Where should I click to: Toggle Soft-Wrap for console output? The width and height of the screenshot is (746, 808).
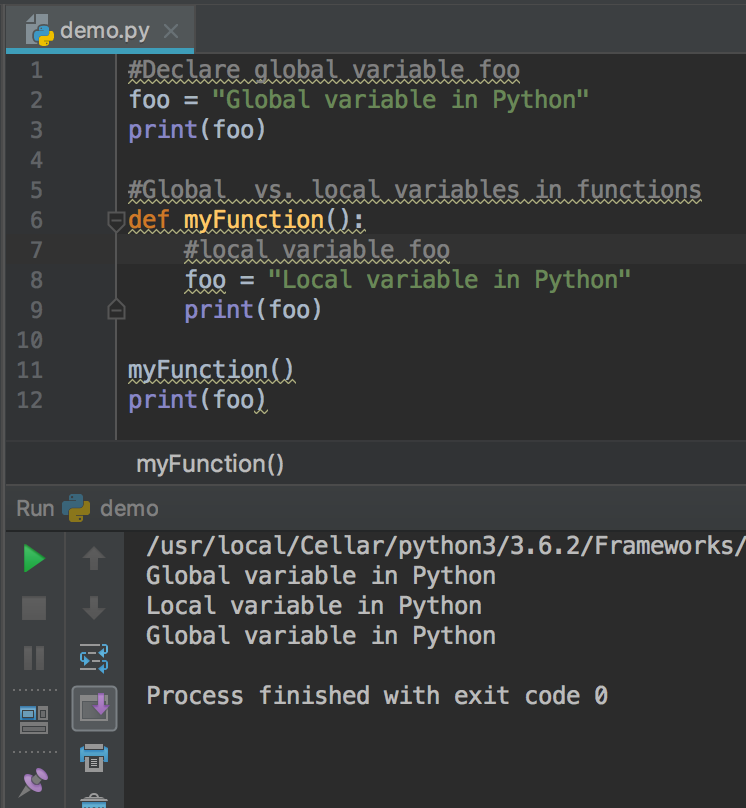(x=94, y=658)
